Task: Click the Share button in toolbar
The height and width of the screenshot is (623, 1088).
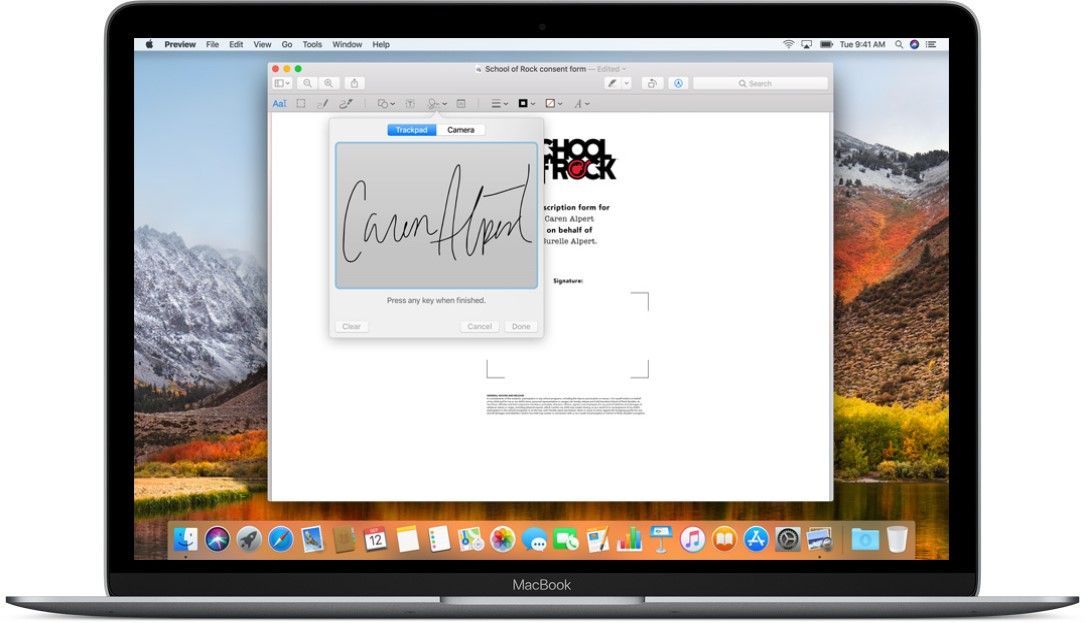Action: point(354,83)
